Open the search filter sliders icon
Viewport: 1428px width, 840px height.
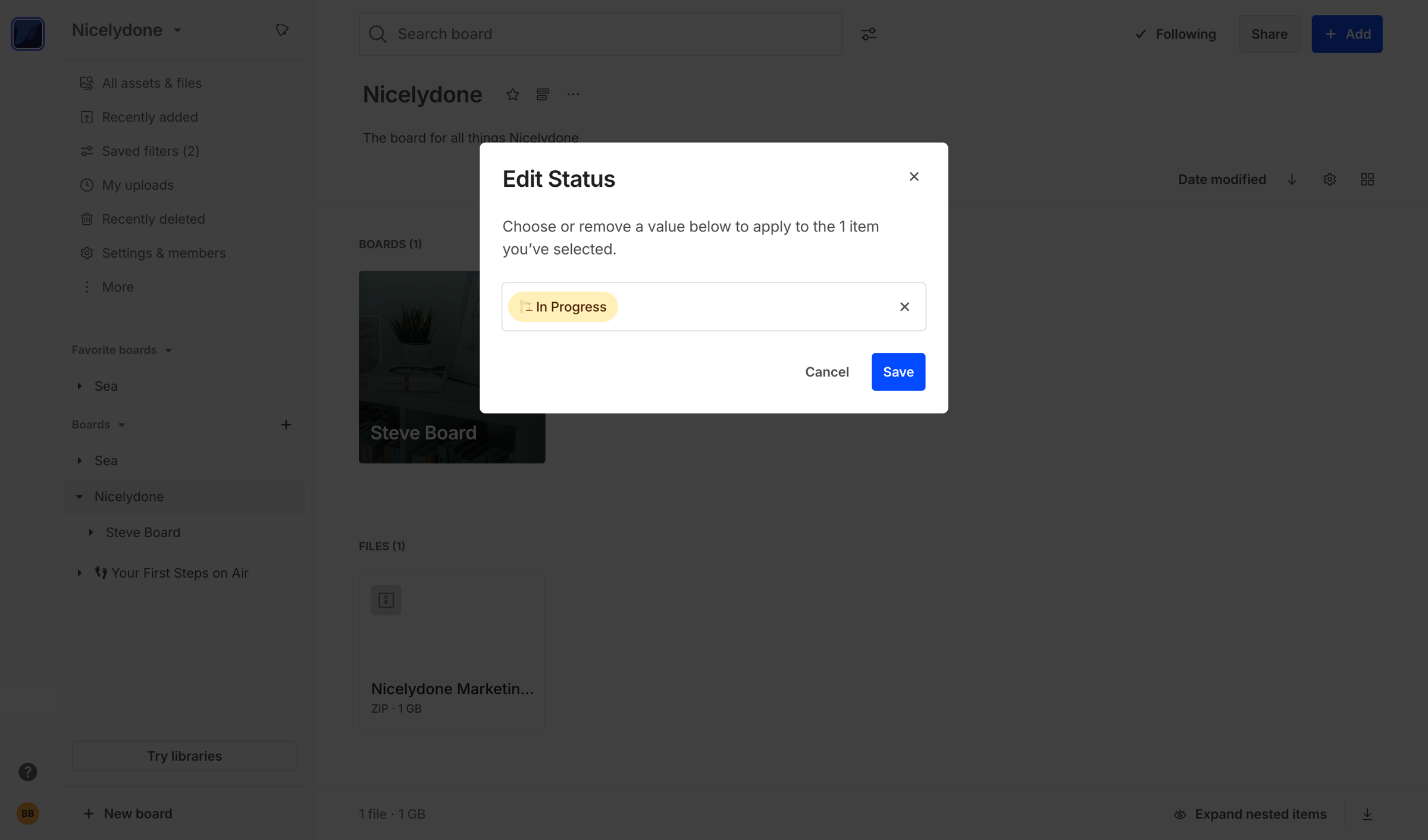(868, 34)
